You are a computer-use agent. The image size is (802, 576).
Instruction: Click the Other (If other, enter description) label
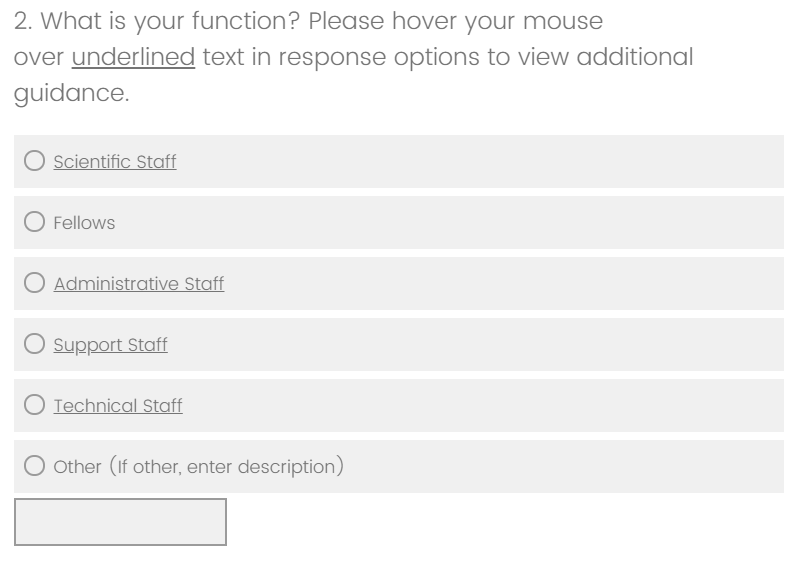tap(198, 467)
